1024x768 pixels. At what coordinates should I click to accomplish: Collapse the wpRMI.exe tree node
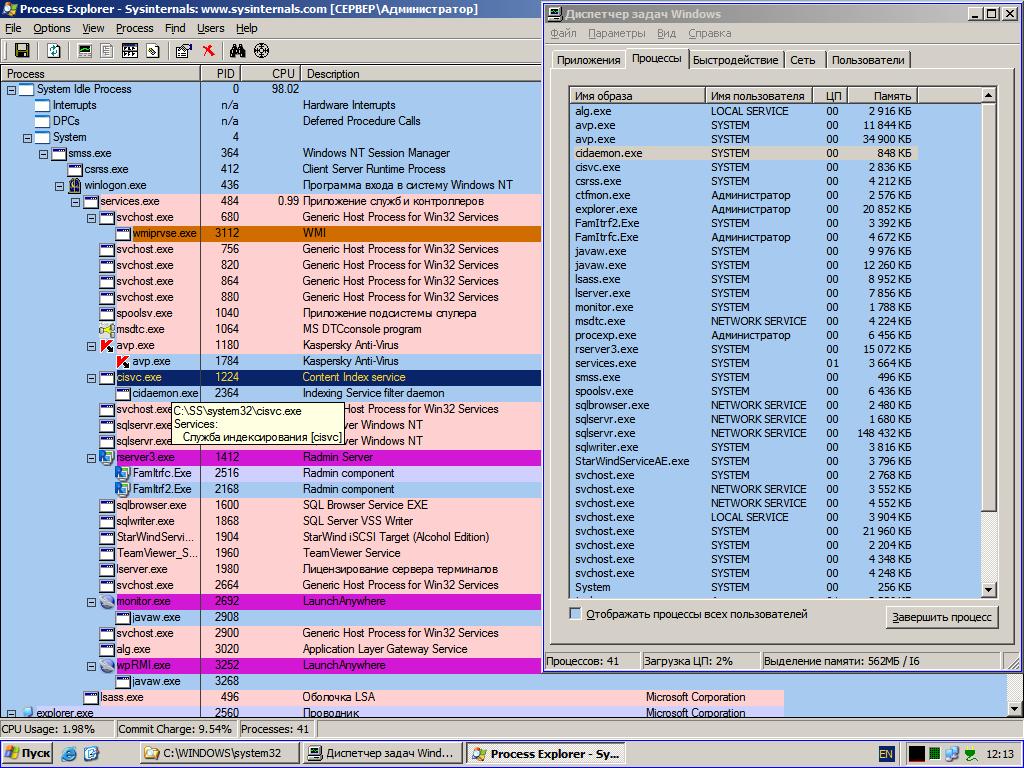(91, 667)
